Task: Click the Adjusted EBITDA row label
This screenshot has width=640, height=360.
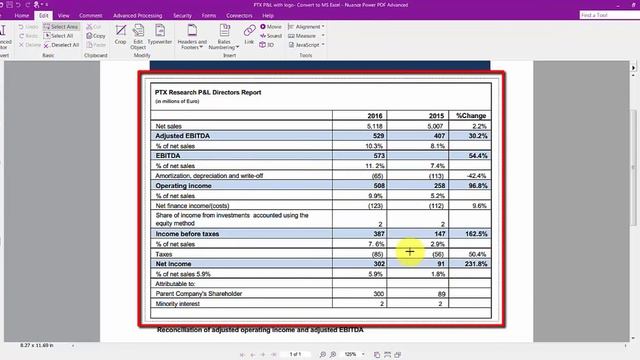Action: (182, 136)
